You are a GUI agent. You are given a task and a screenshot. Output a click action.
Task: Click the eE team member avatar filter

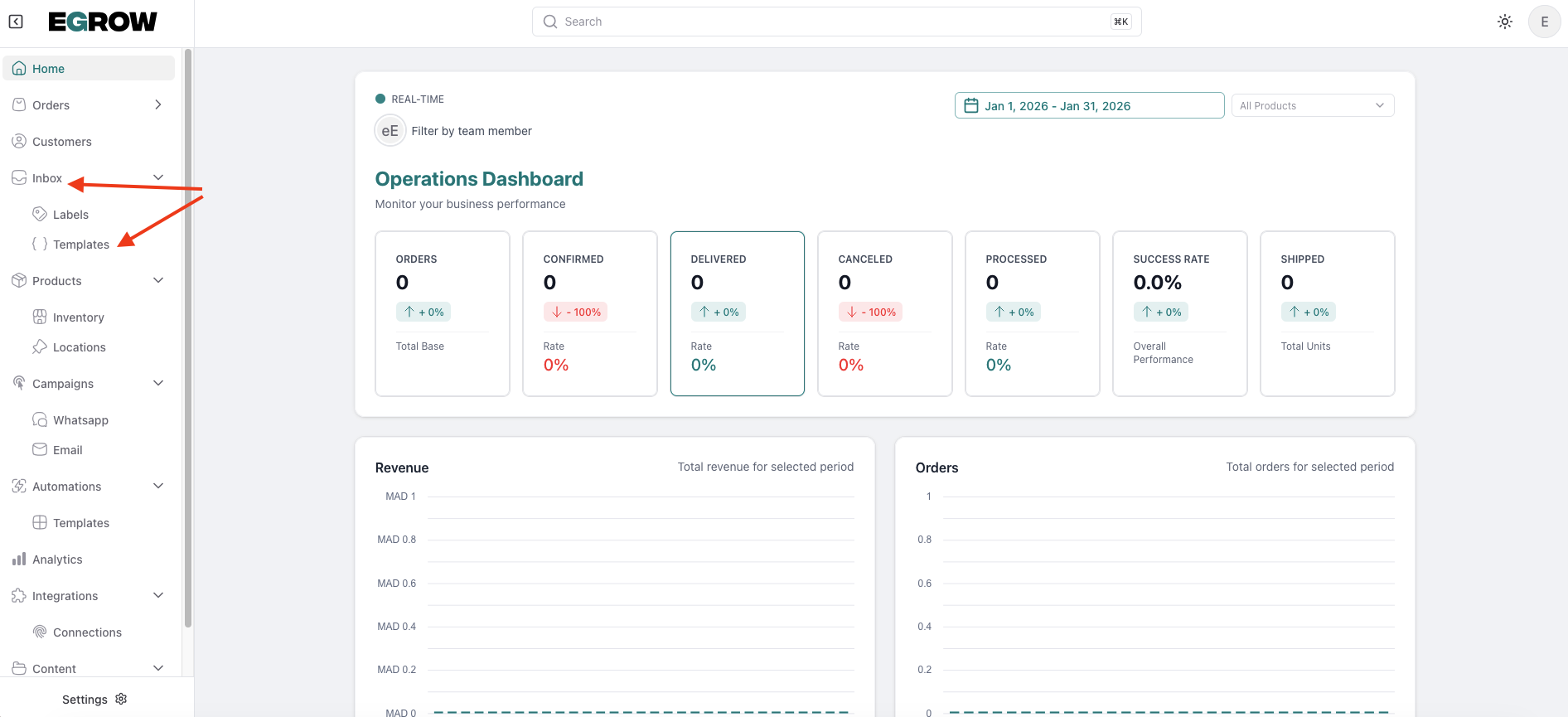pyautogui.click(x=390, y=131)
